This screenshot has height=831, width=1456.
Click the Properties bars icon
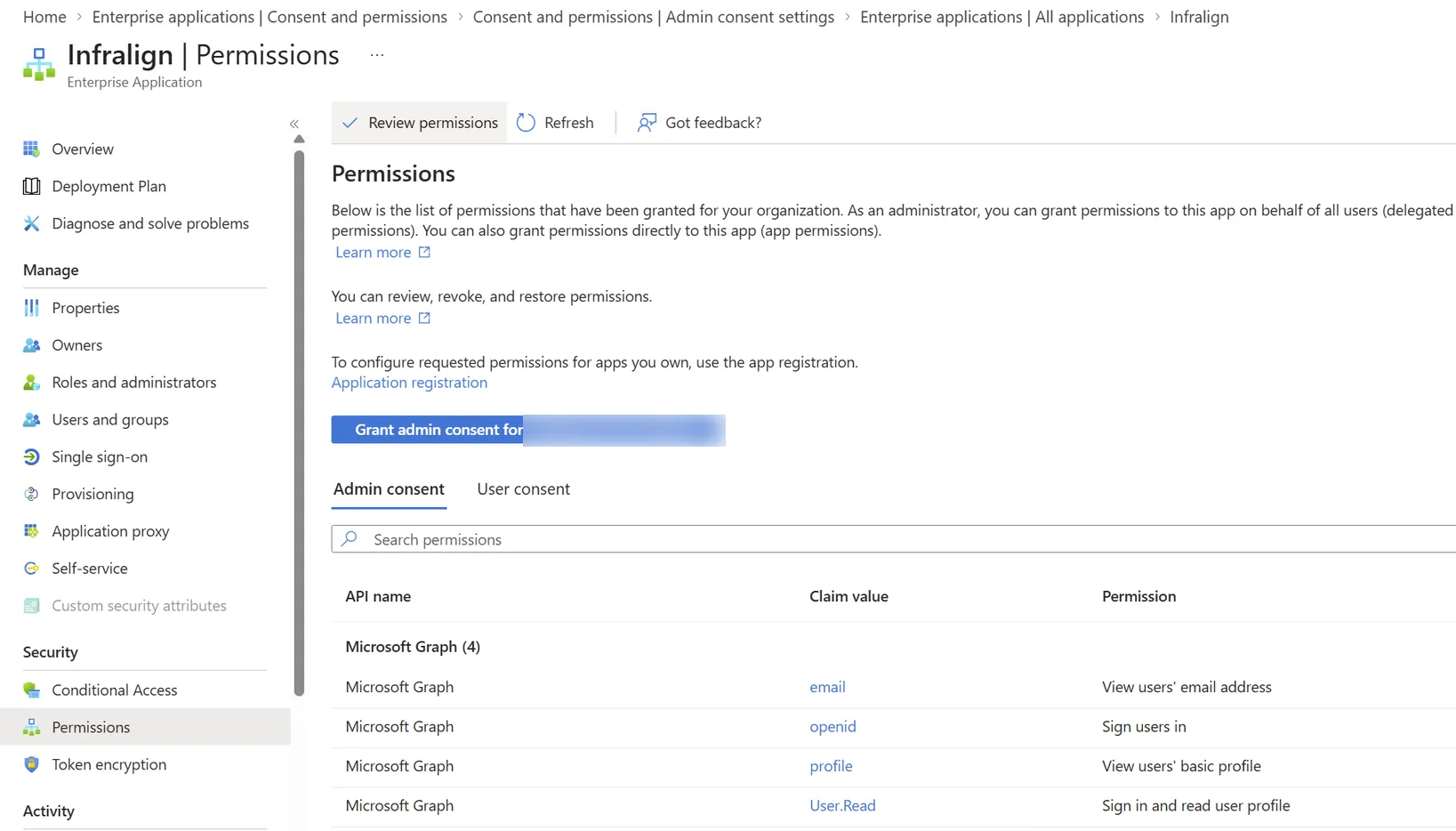pos(32,308)
